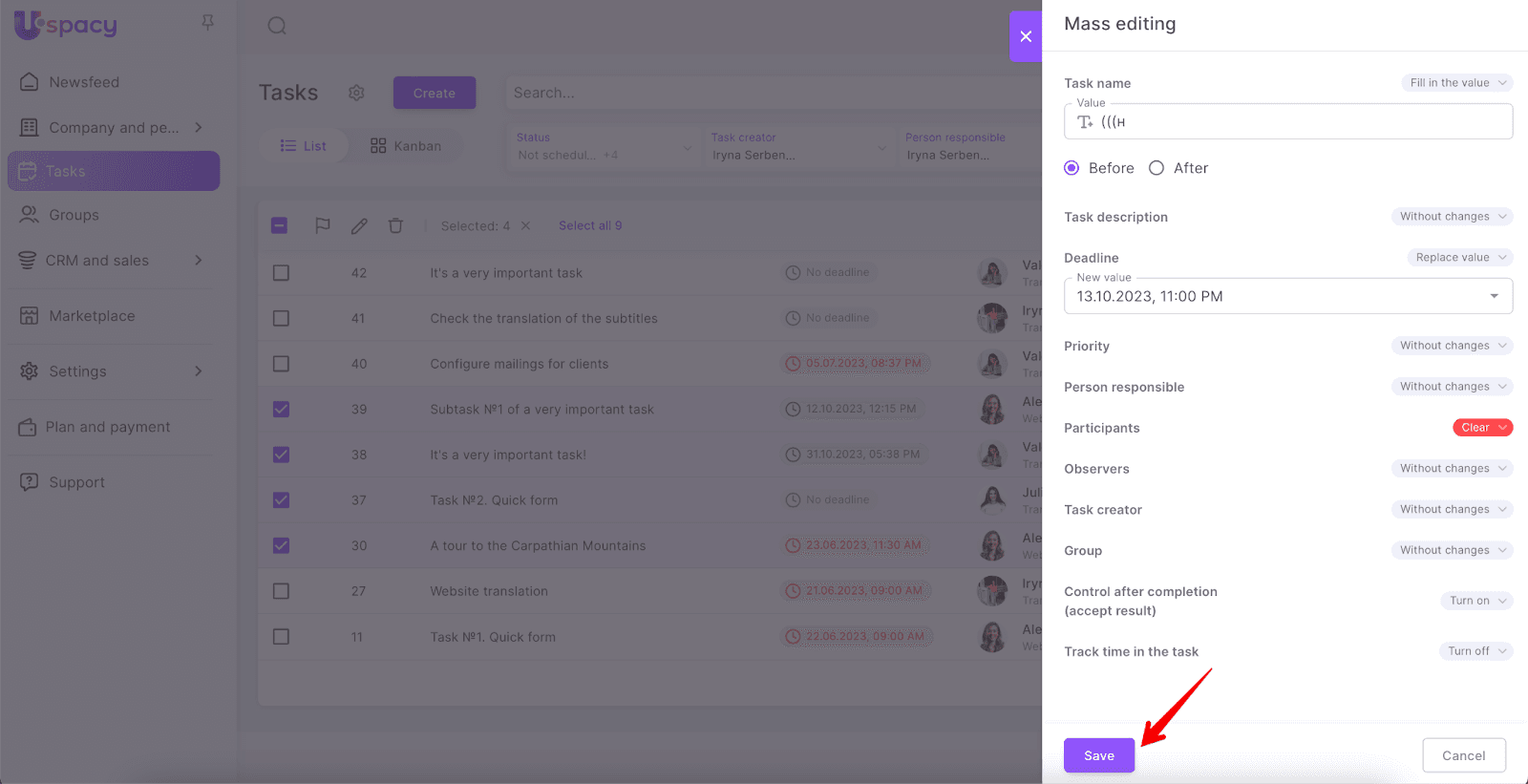Open CRM and sales sidebar menu

click(x=114, y=261)
